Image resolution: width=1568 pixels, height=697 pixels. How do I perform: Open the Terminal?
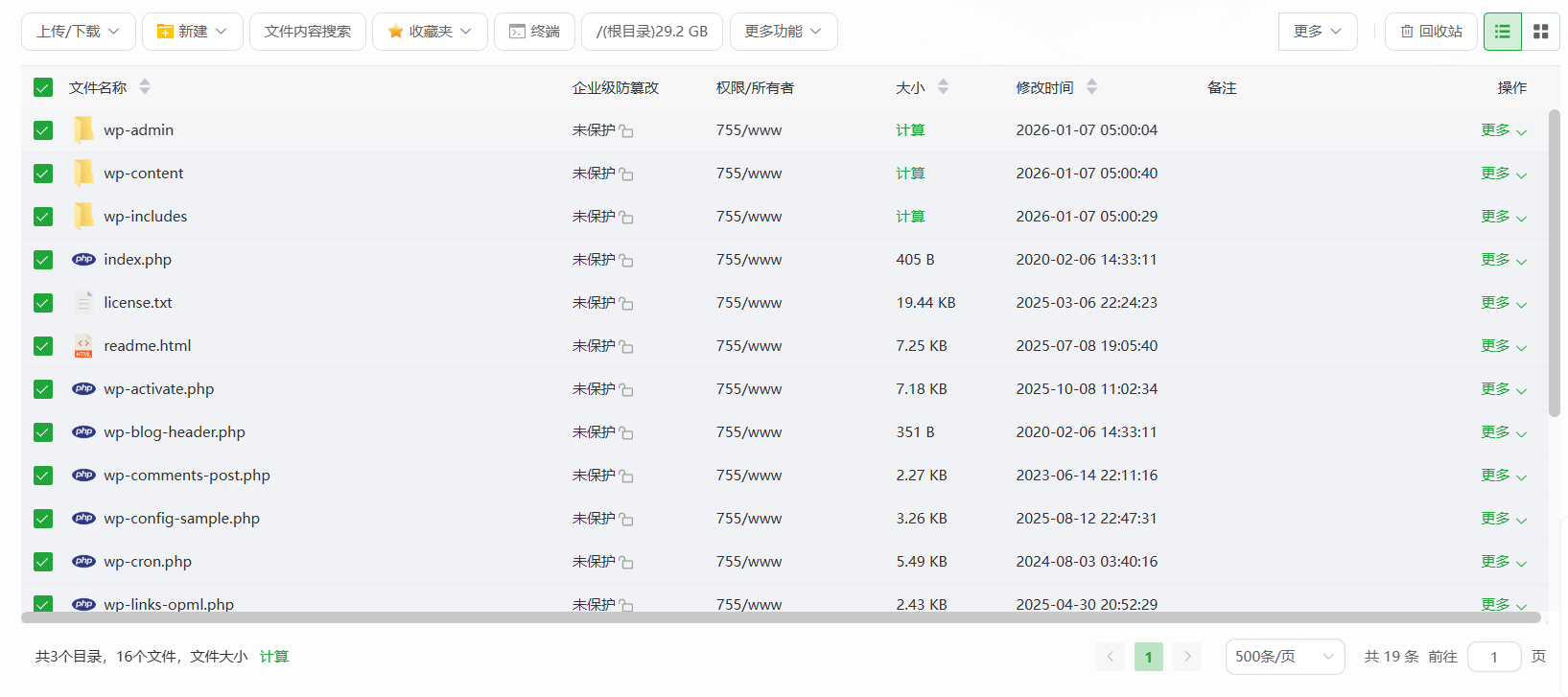534,32
